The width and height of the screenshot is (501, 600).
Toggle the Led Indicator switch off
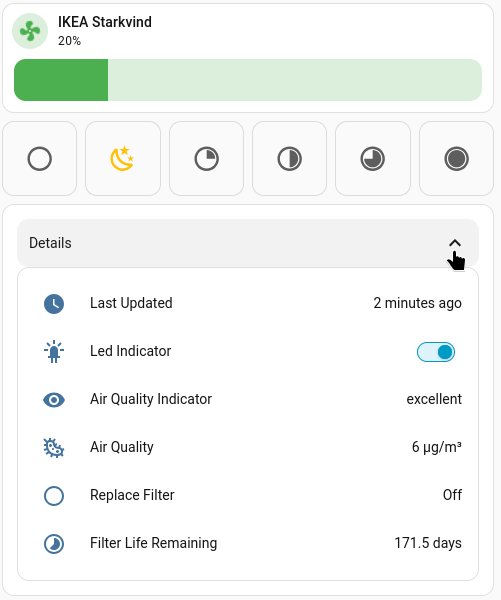[436, 352]
